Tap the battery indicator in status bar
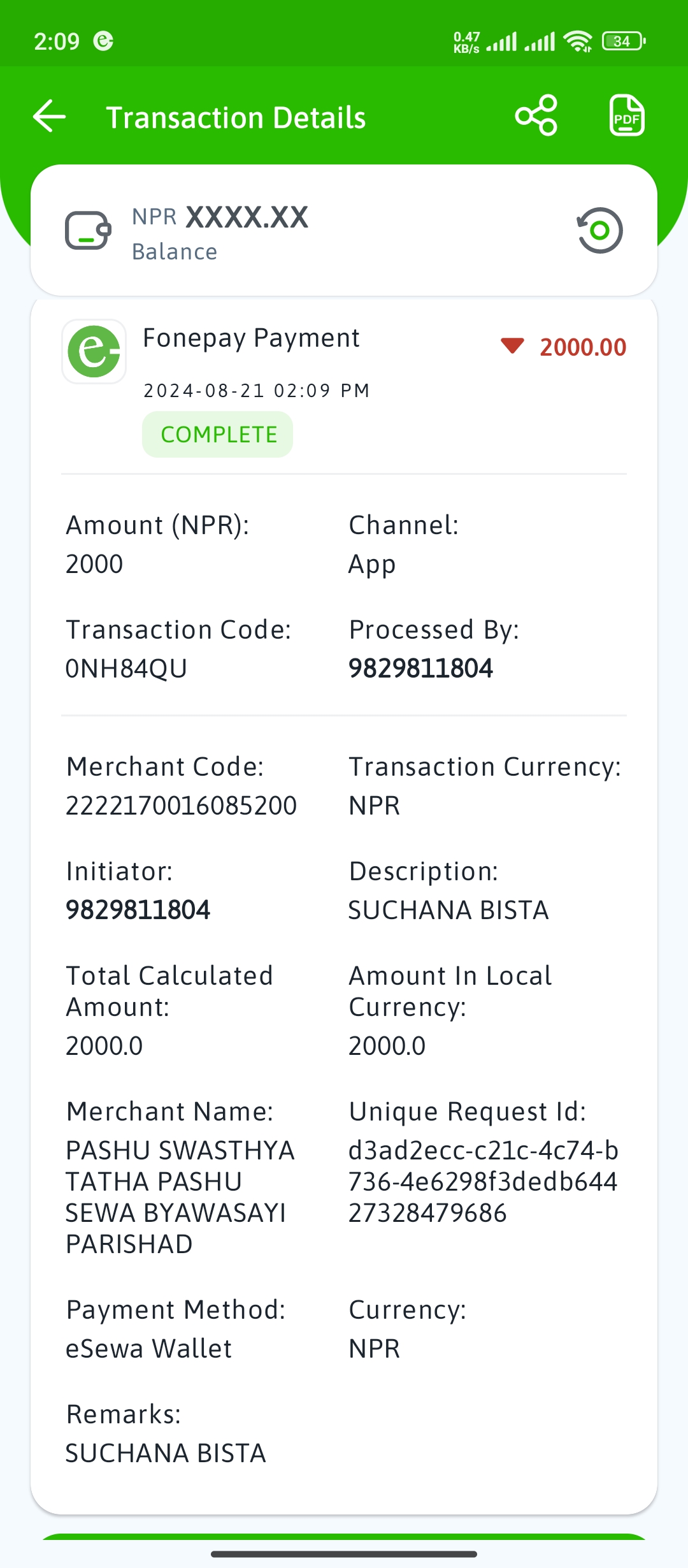Image resolution: width=688 pixels, height=1568 pixels. pos(624,41)
